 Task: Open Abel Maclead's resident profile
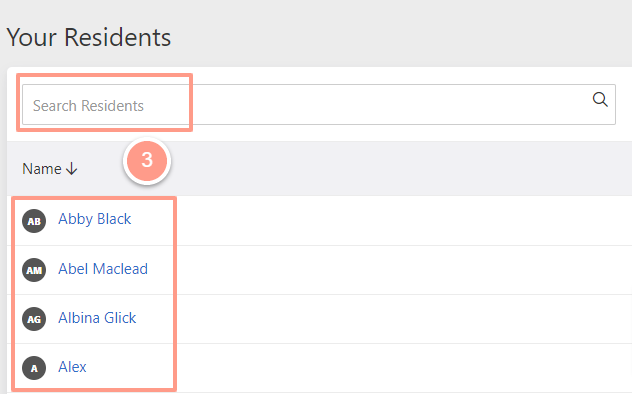(x=103, y=269)
